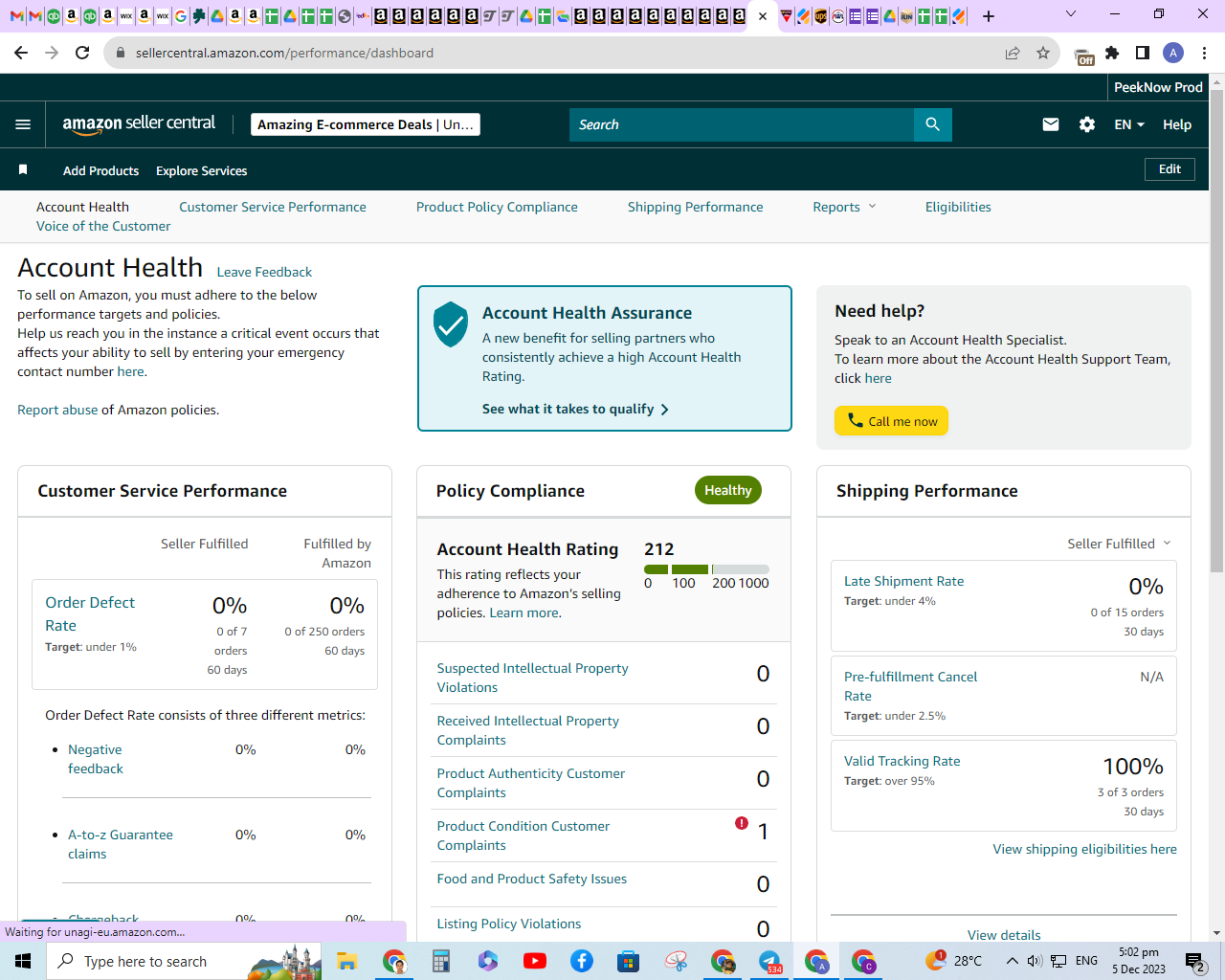Click the Edit button
The height and width of the screenshot is (980, 1225).
click(x=1169, y=169)
